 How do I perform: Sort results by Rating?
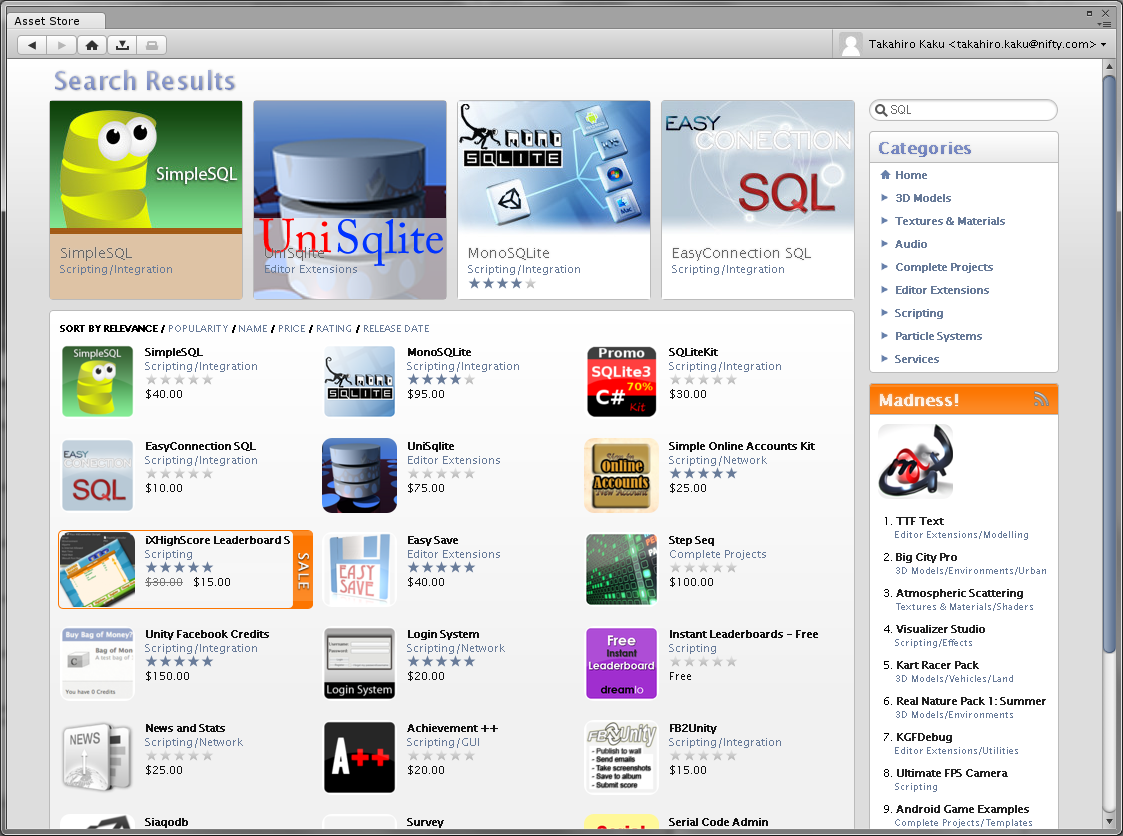coord(334,328)
